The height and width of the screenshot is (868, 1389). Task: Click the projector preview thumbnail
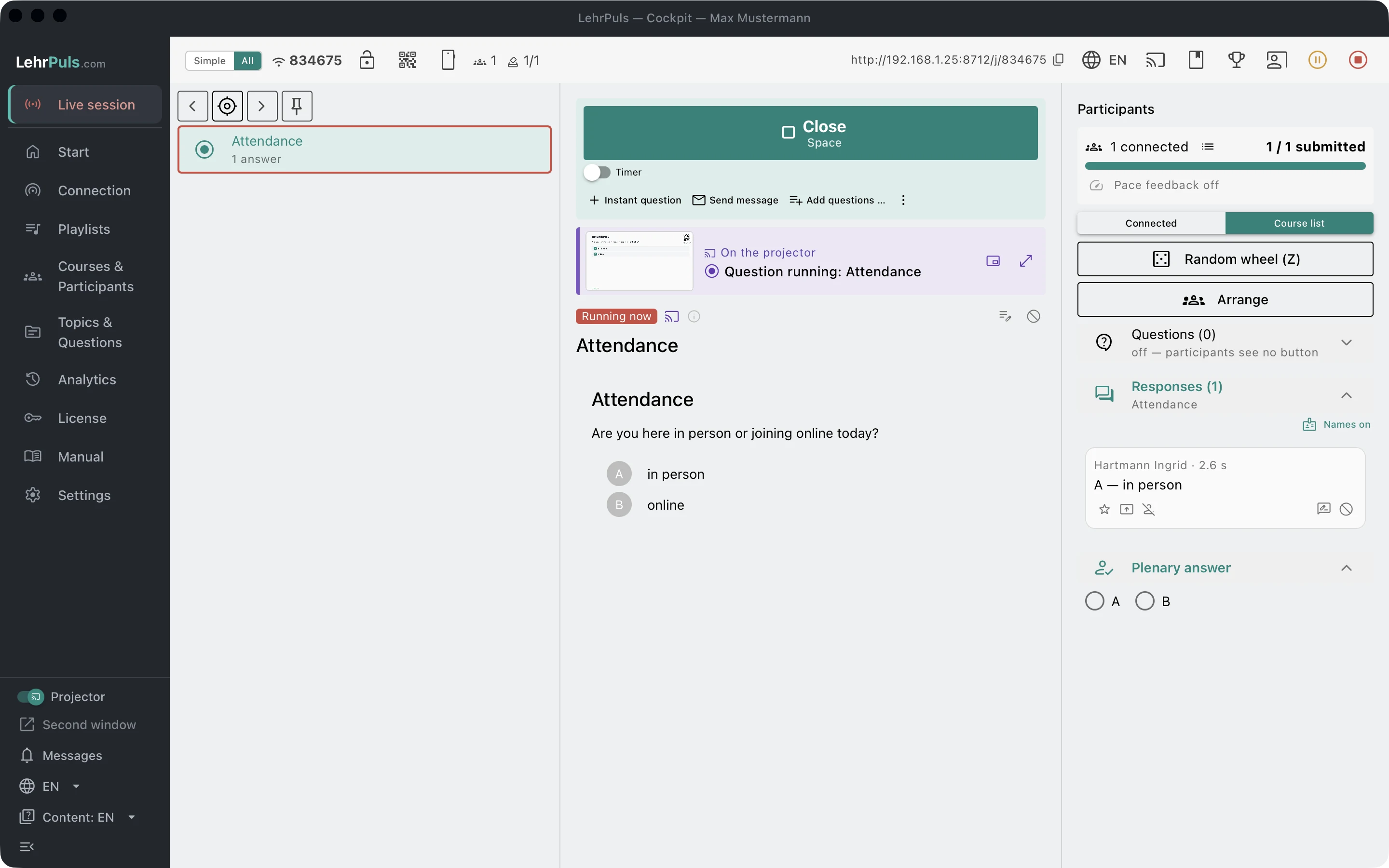[x=639, y=261]
